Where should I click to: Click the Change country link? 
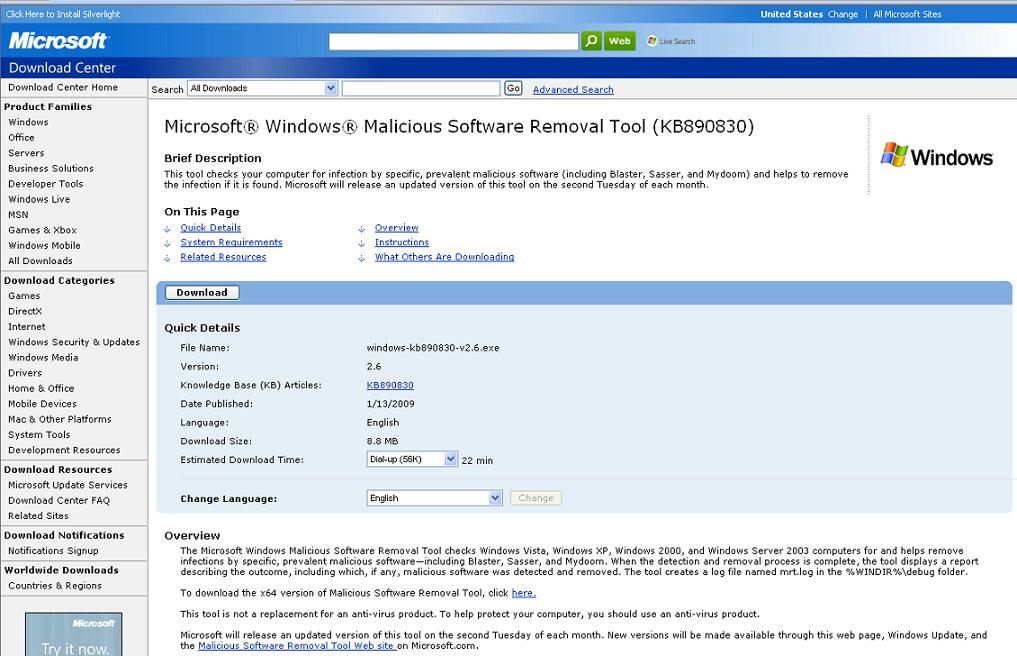coord(843,14)
